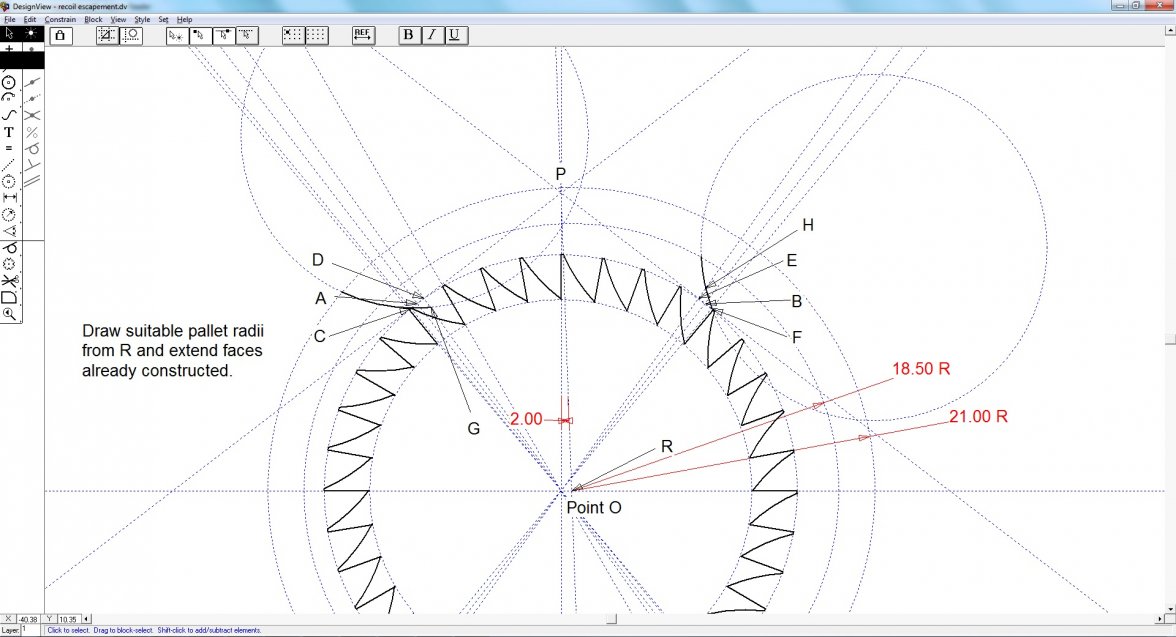Select the linear dimension tool
The width and height of the screenshot is (1176, 637).
pos(10,198)
